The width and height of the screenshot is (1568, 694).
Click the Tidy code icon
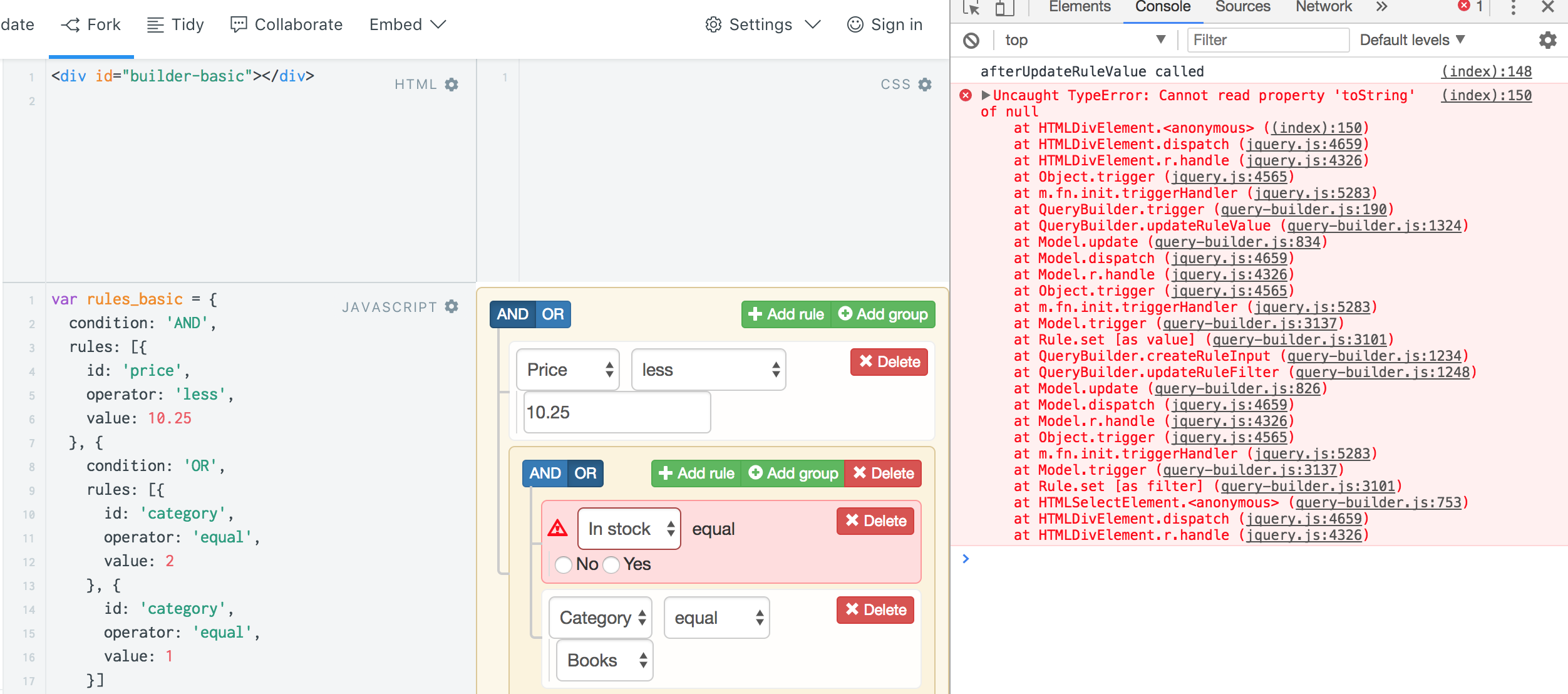coord(155,25)
